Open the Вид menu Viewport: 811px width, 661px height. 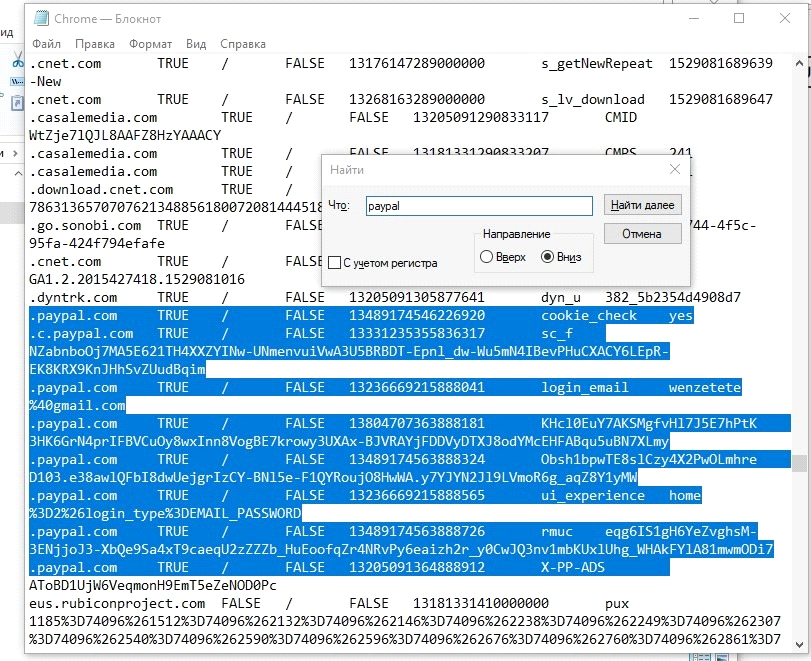tap(196, 44)
